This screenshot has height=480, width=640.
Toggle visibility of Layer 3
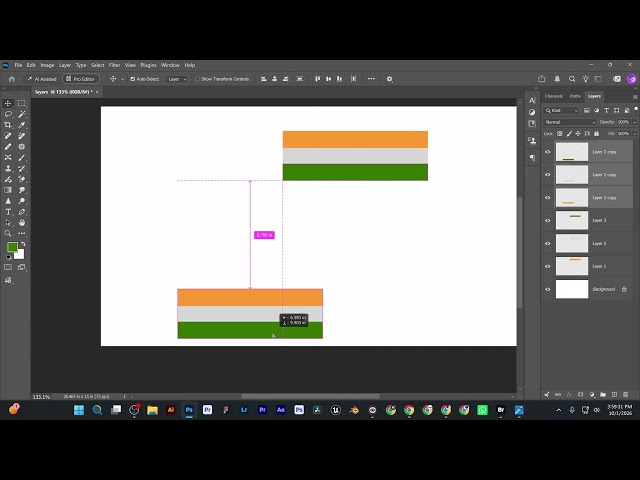548,220
